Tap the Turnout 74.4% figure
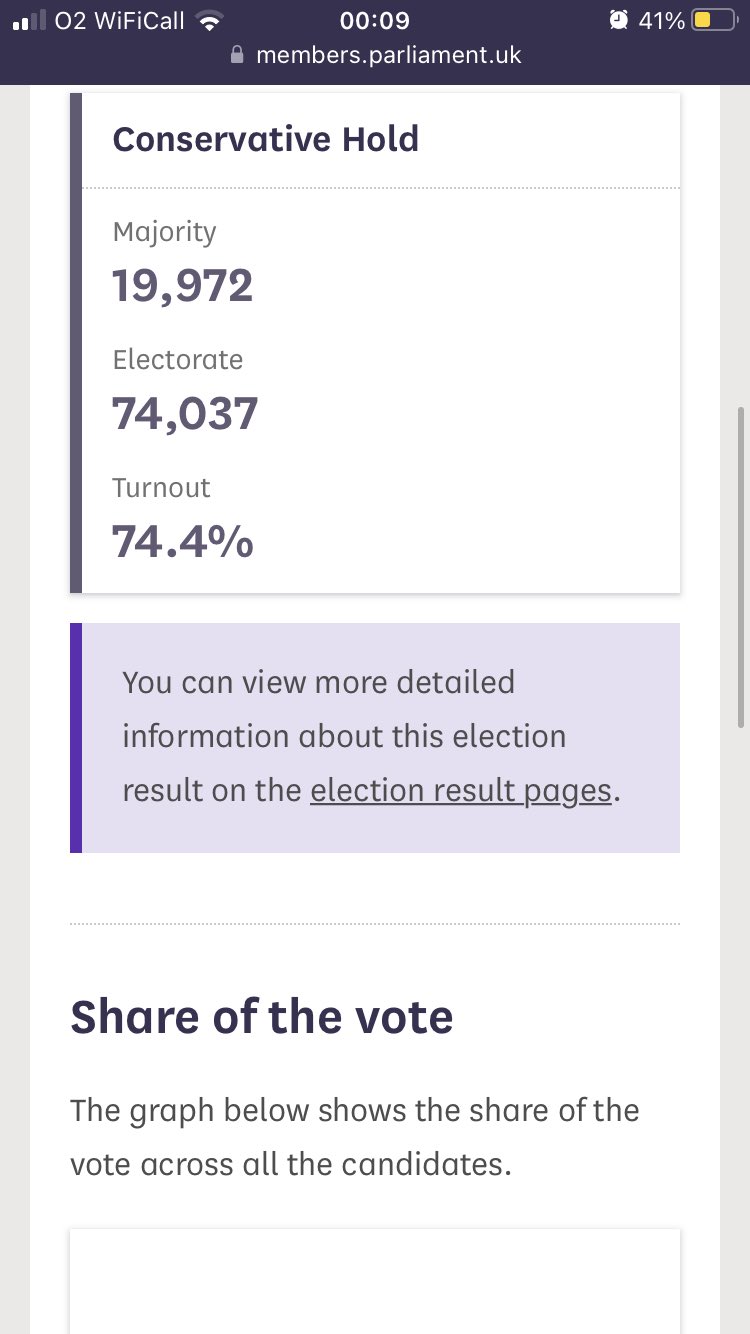The height and width of the screenshot is (1334, 750). (x=182, y=542)
